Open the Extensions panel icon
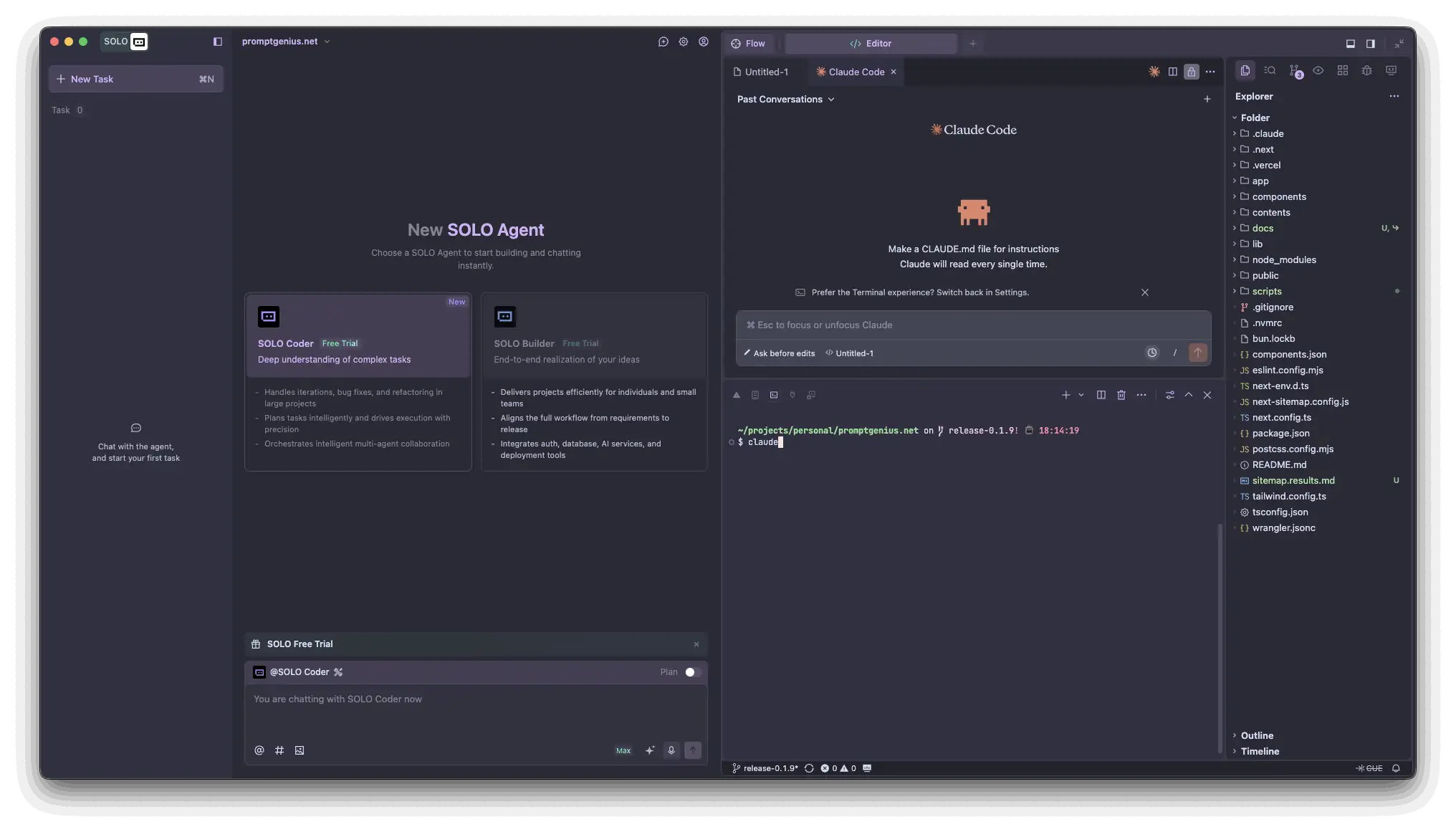This screenshot has width=1456, height=832. 1343,70
